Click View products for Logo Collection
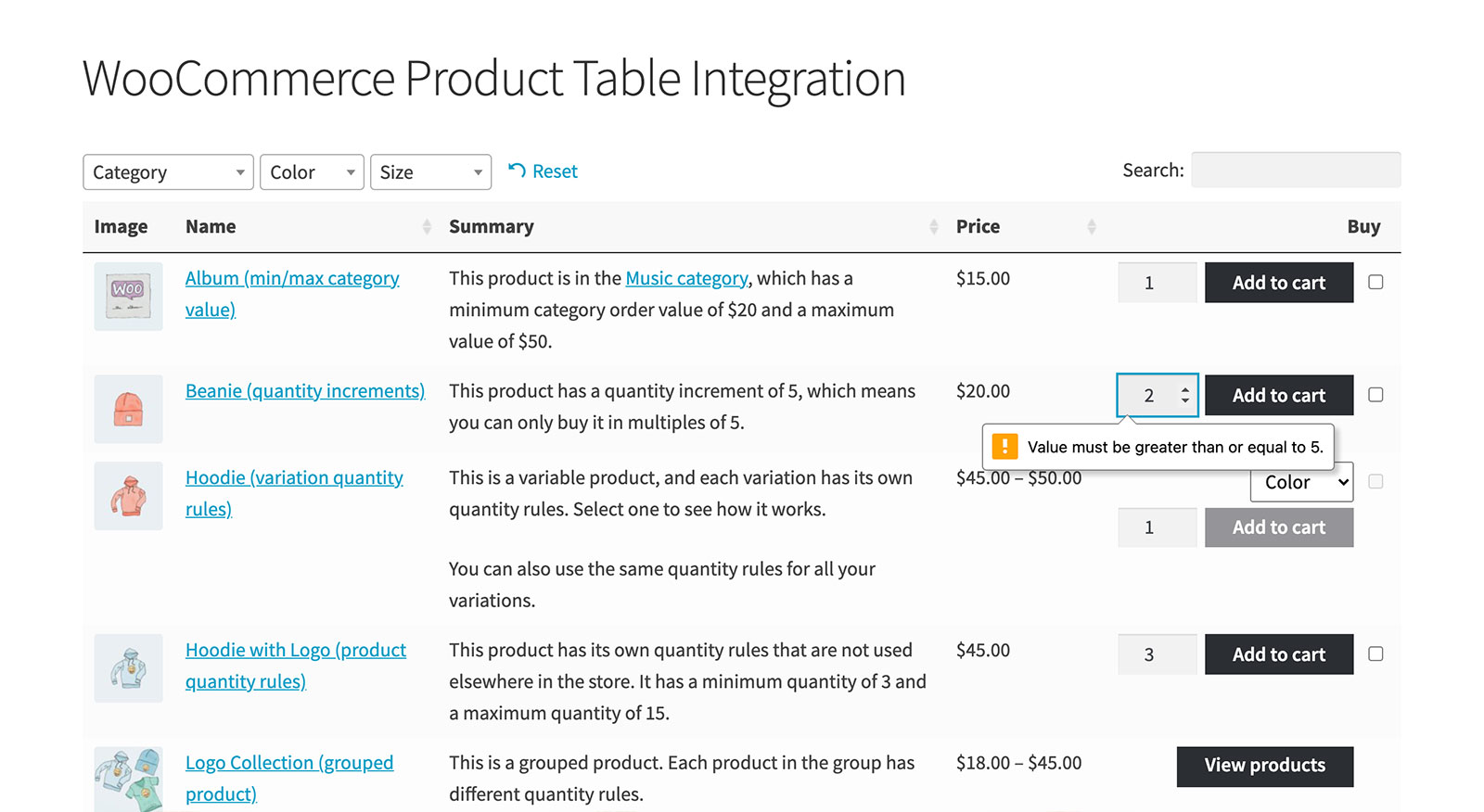The height and width of the screenshot is (812, 1484). 1264,767
